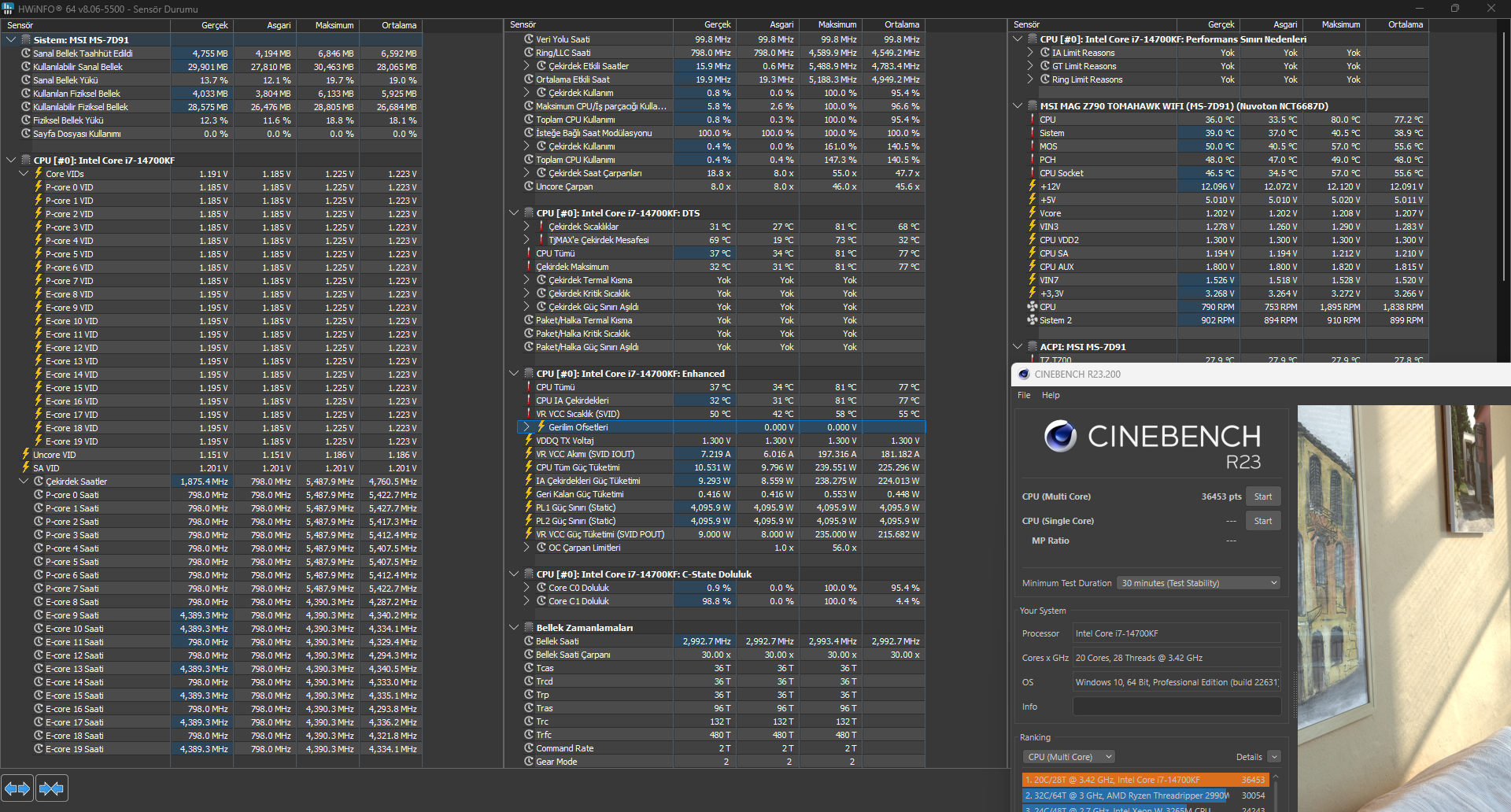Collapse the Çekirdek Saatler tree node
1511x812 pixels.
pos(24,482)
